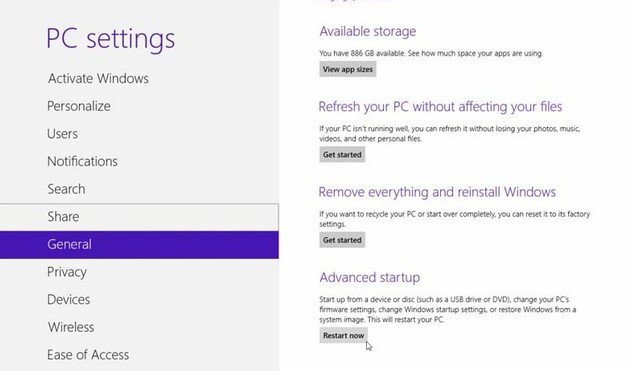Click the Advanced startup heading
Screen dimensions: 633x371
[370, 277]
